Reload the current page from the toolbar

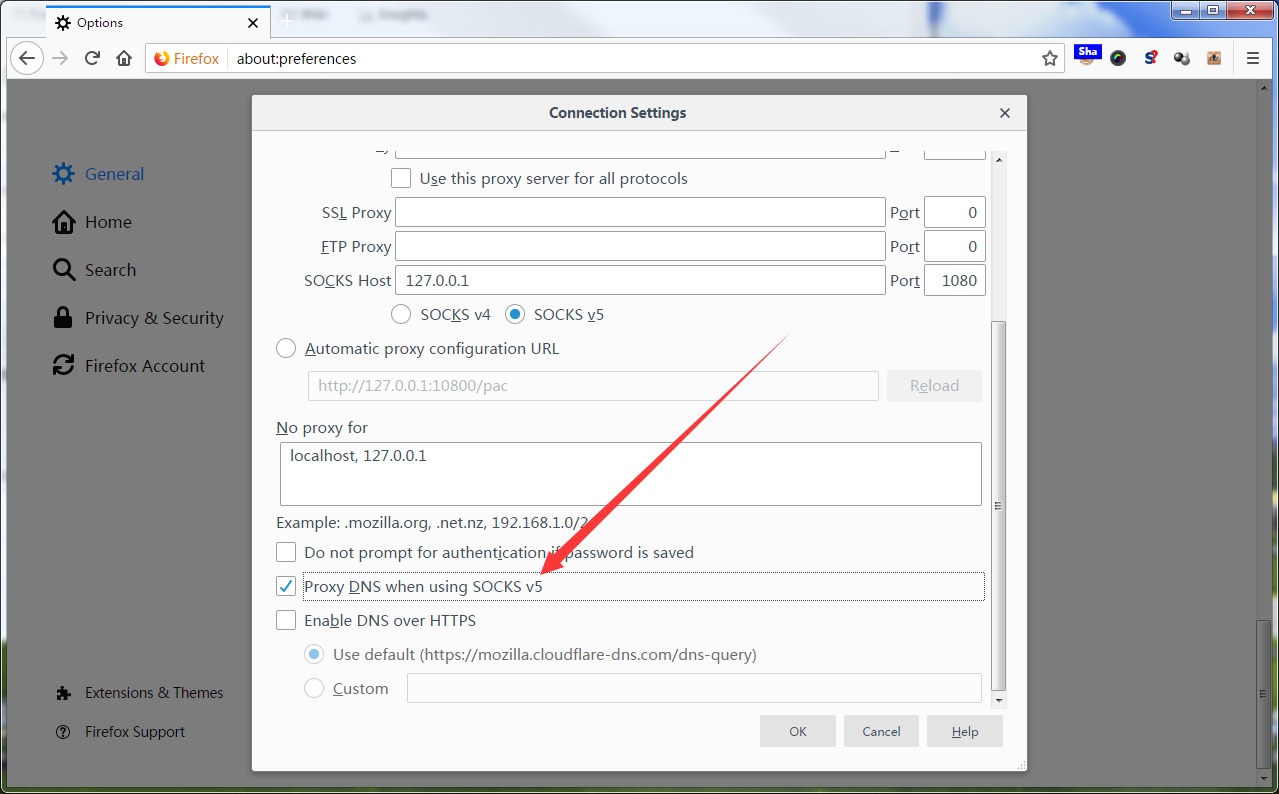point(92,58)
